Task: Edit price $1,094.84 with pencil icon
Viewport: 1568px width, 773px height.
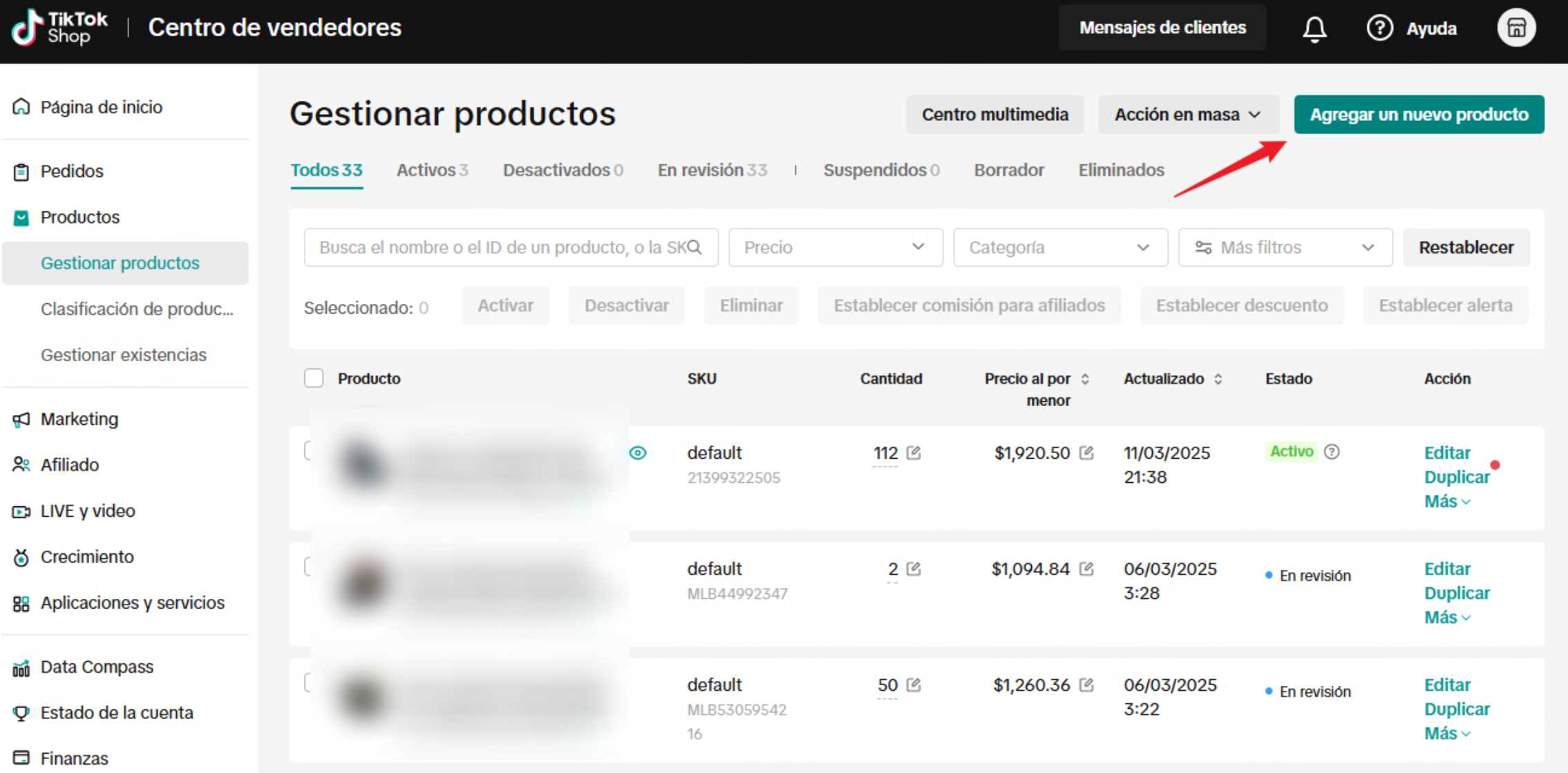Action: click(1086, 569)
